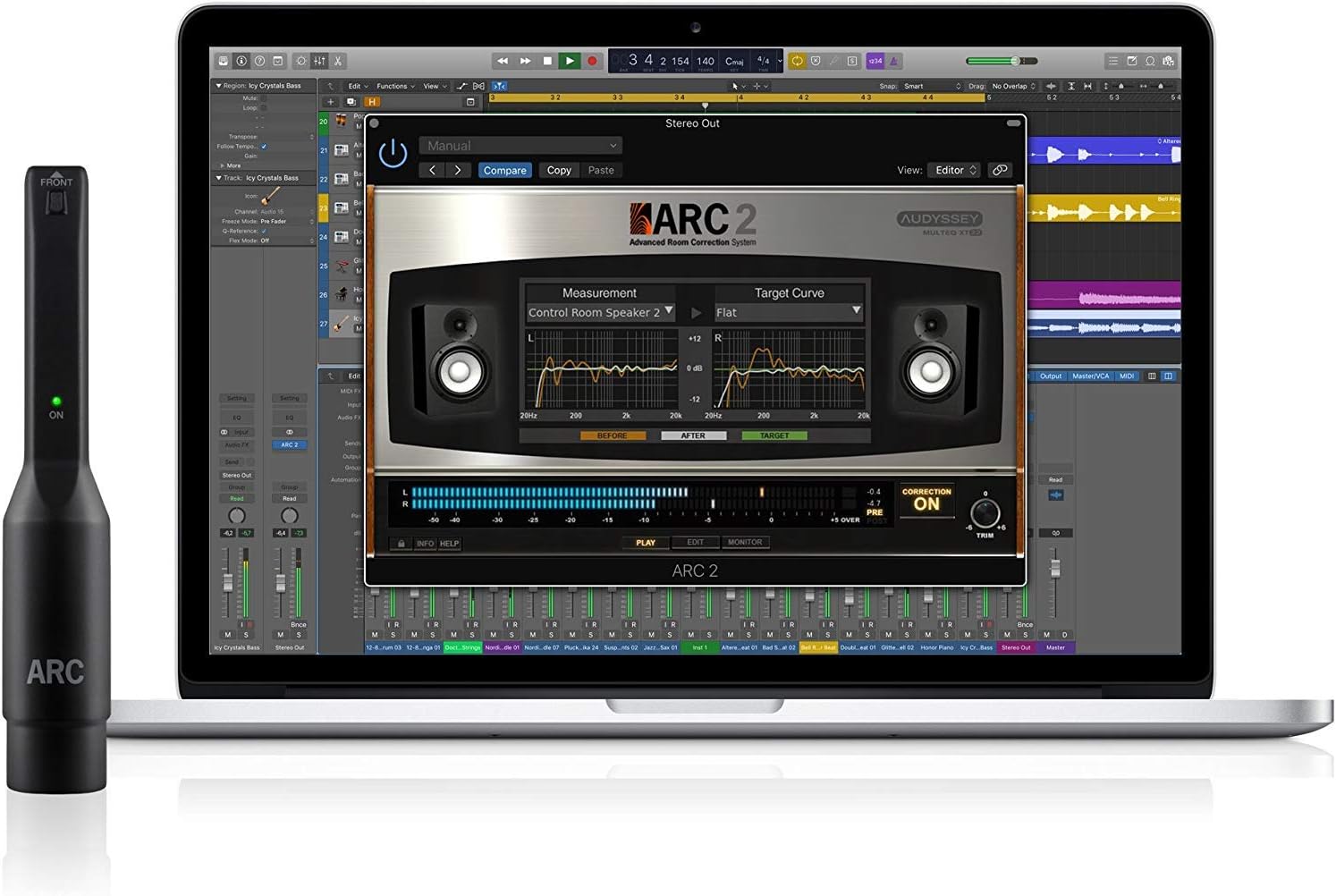Click the lock icon in ARC 2

click(x=402, y=544)
